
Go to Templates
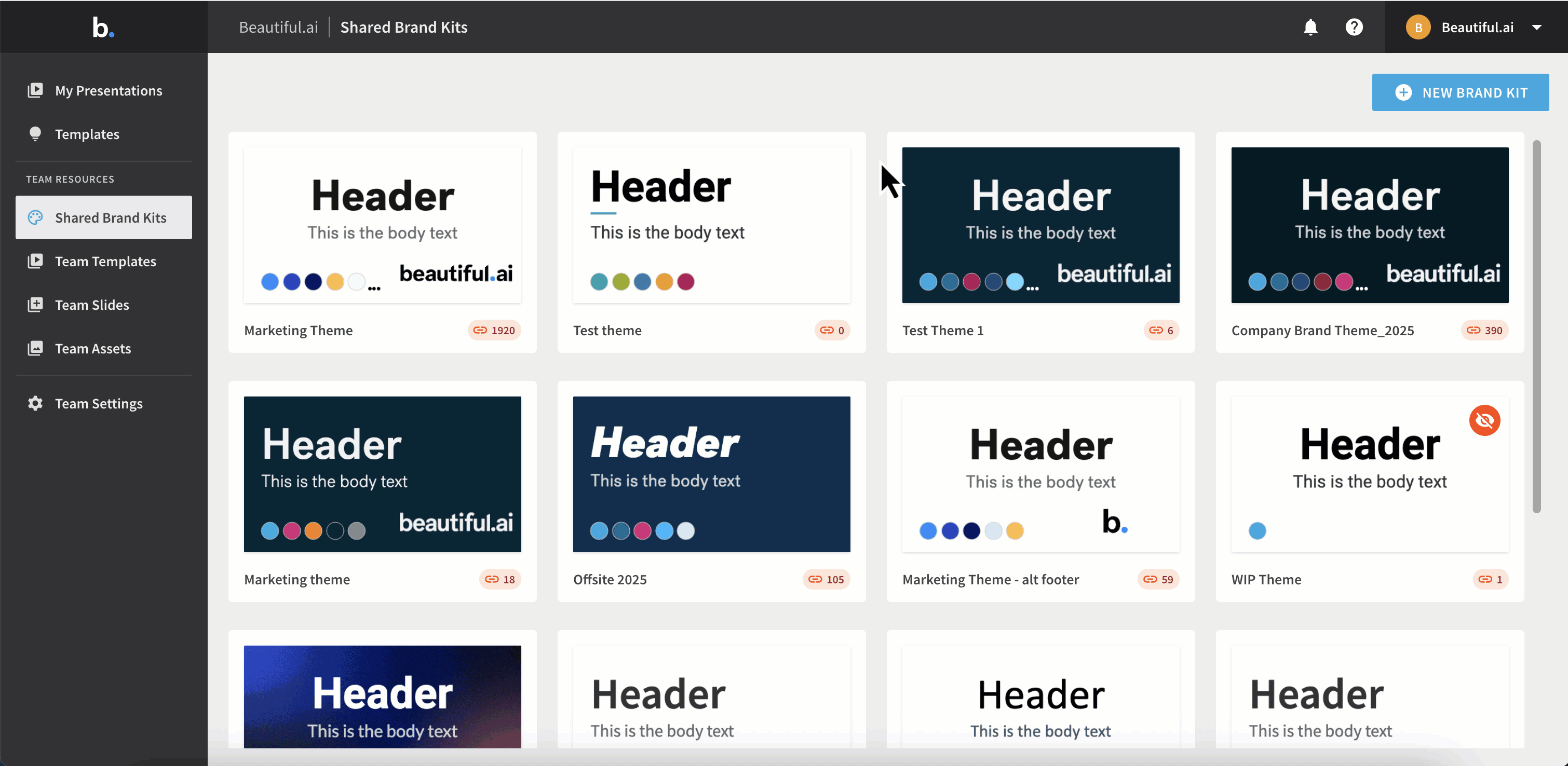103,134
